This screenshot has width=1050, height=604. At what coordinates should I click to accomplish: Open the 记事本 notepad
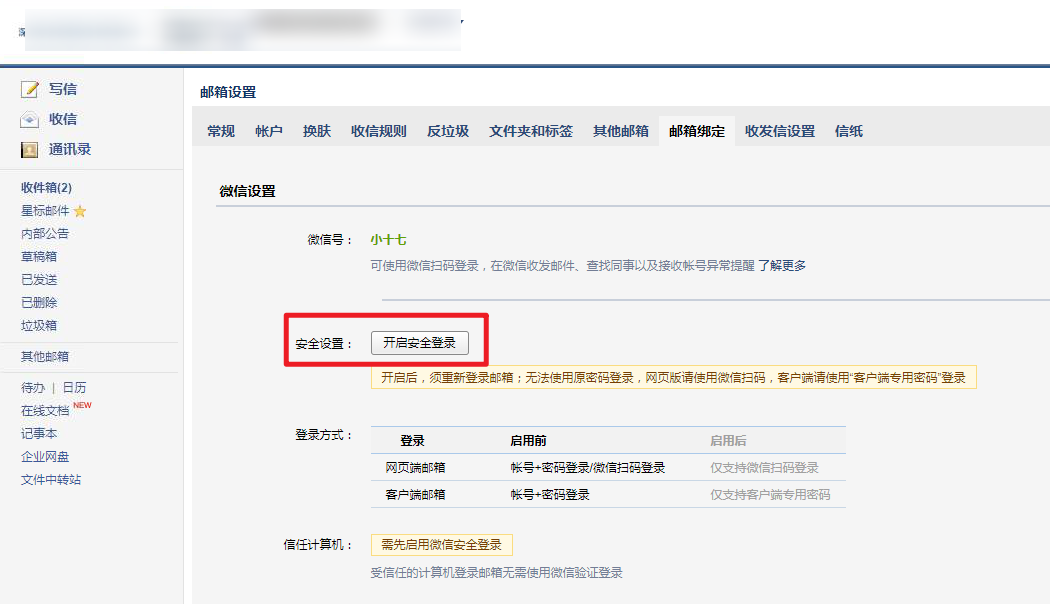39,434
